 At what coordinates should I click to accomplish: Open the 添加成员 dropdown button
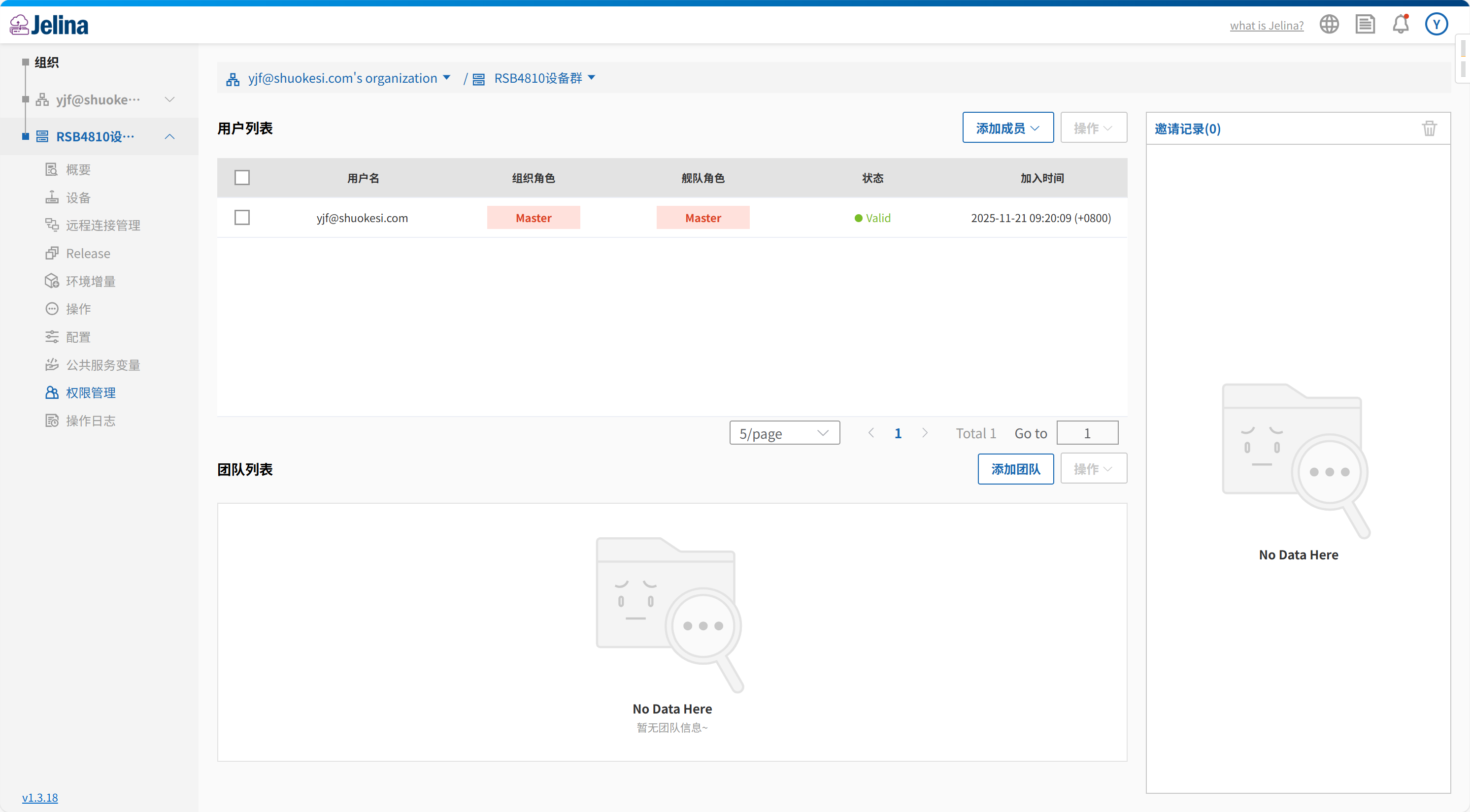pos(1008,129)
